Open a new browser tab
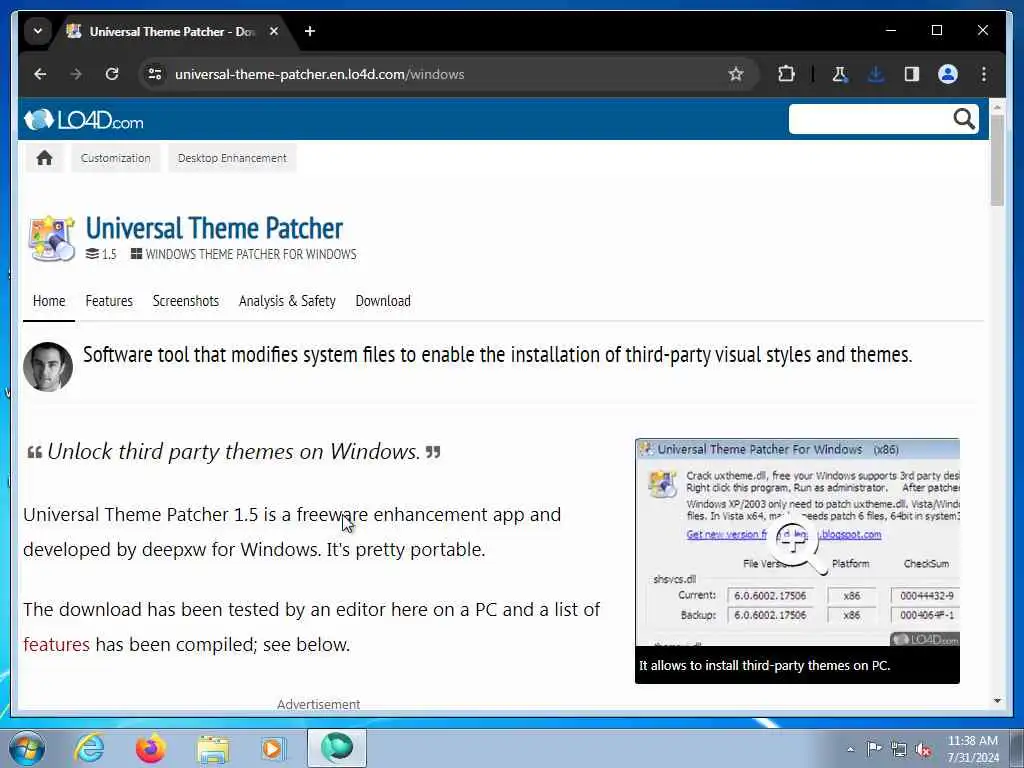Viewport: 1024px width, 768px height. (310, 31)
